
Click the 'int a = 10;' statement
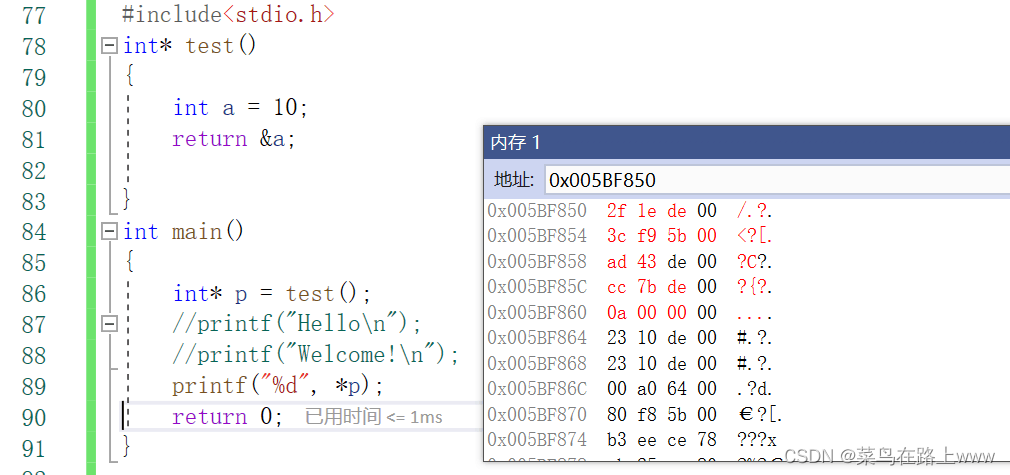click(x=240, y=108)
